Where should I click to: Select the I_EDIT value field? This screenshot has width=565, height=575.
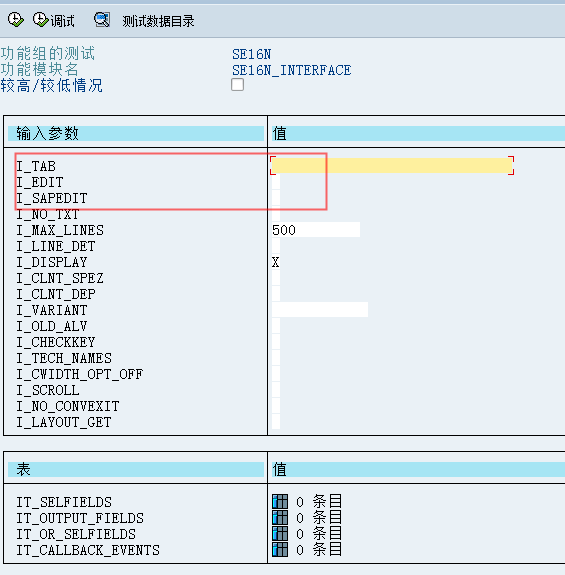pyautogui.click(x=276, y=182)
